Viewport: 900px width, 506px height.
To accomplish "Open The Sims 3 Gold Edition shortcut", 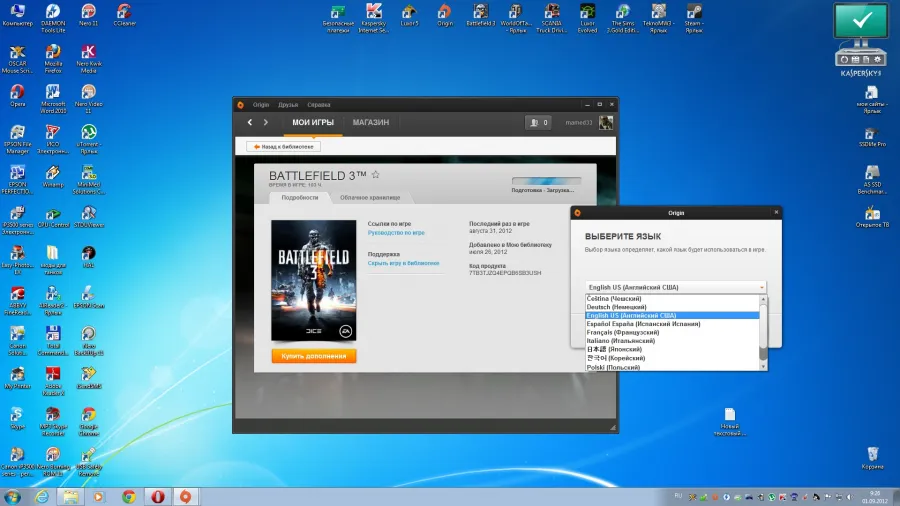I will point(623,18).
